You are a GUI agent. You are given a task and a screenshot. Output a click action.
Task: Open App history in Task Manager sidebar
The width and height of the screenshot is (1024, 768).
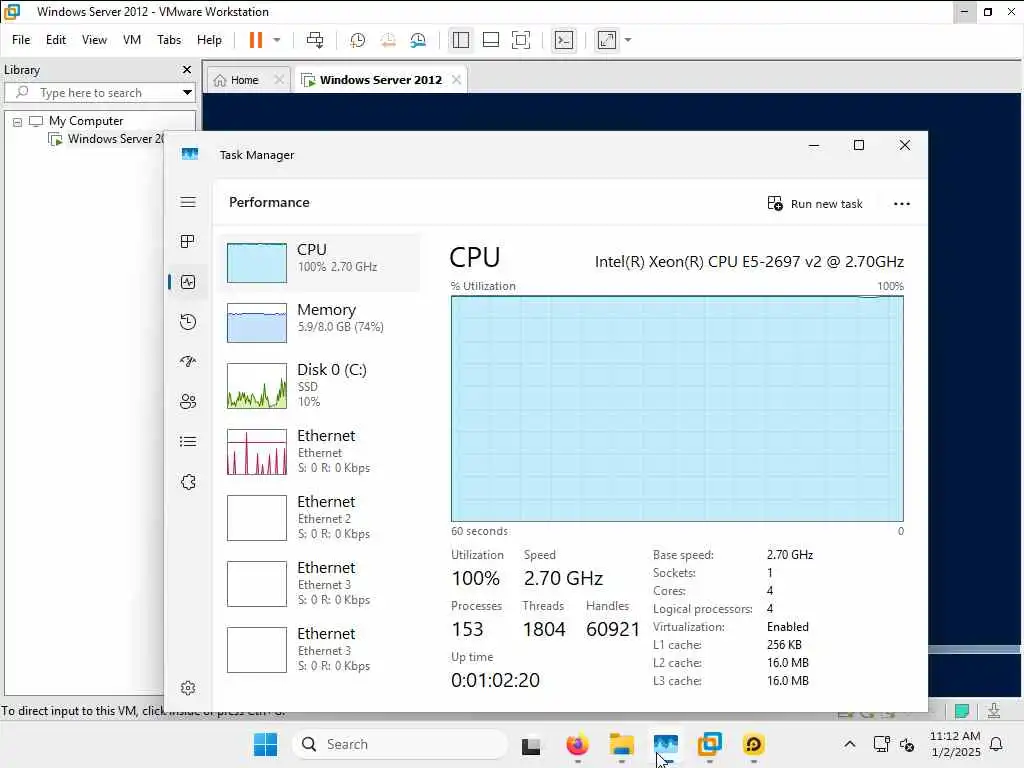click(x=188, y=322)
